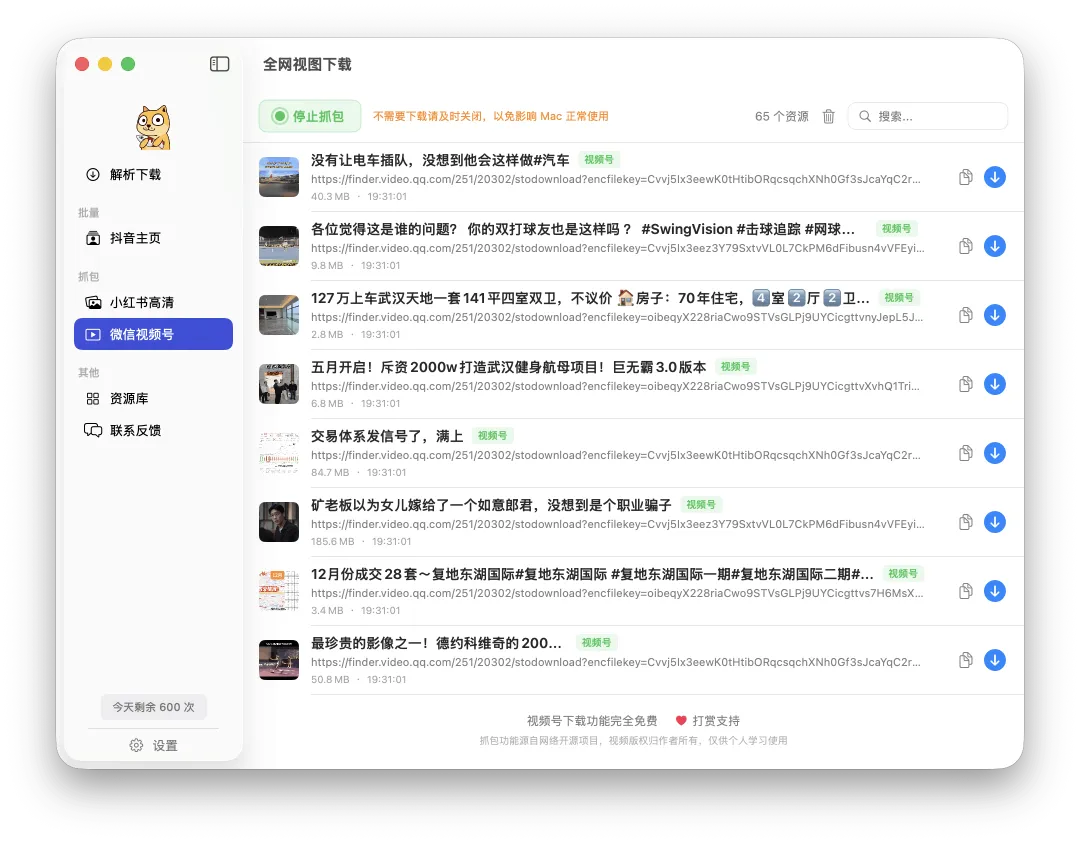Select title 矿老板以为女儿嫁给了一个如意郎君
Screen dimensions: 1080x843
[491, 505]
